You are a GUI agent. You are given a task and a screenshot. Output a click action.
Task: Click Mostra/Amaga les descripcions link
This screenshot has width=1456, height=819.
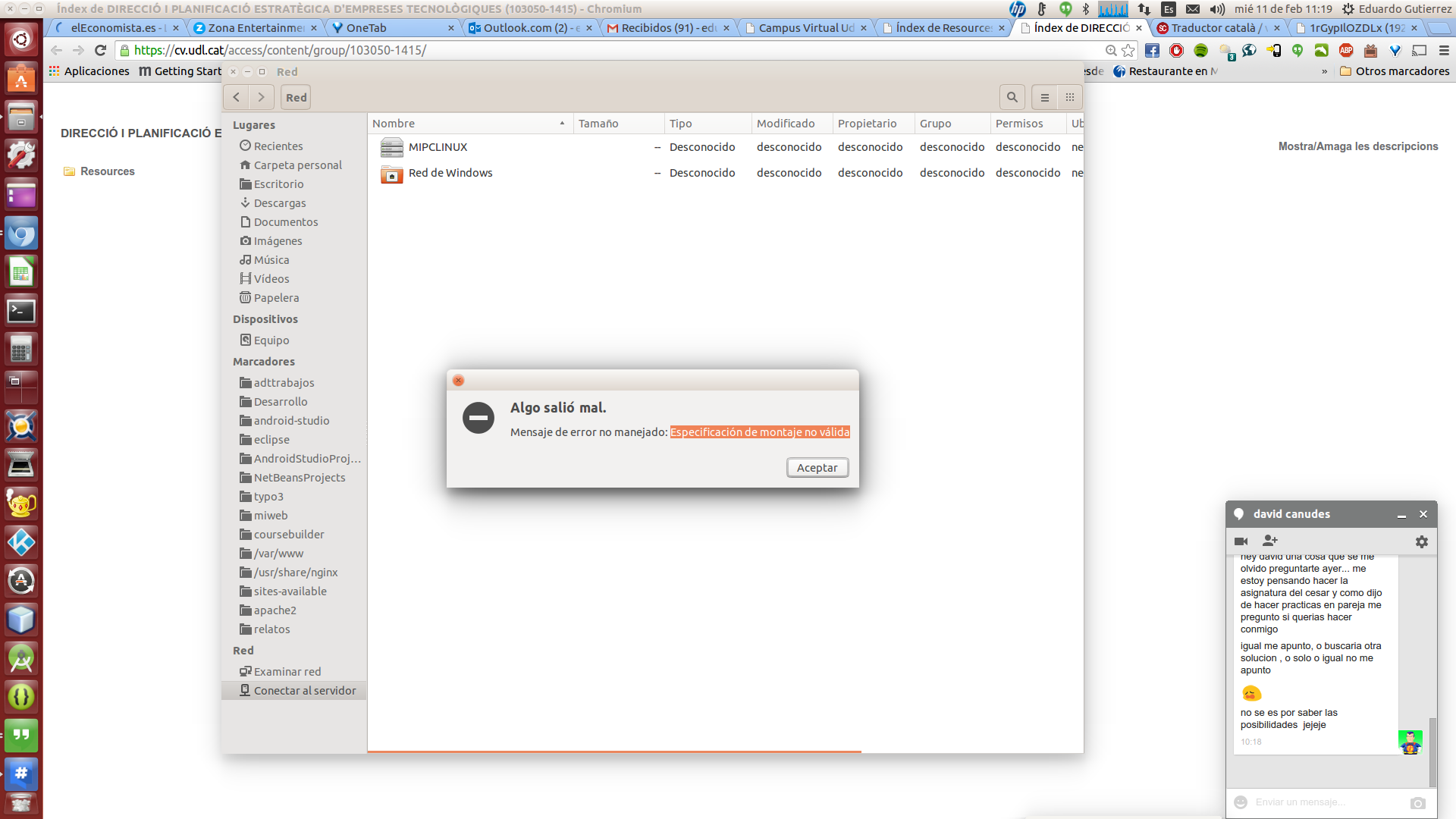[x=1357, y=146]
